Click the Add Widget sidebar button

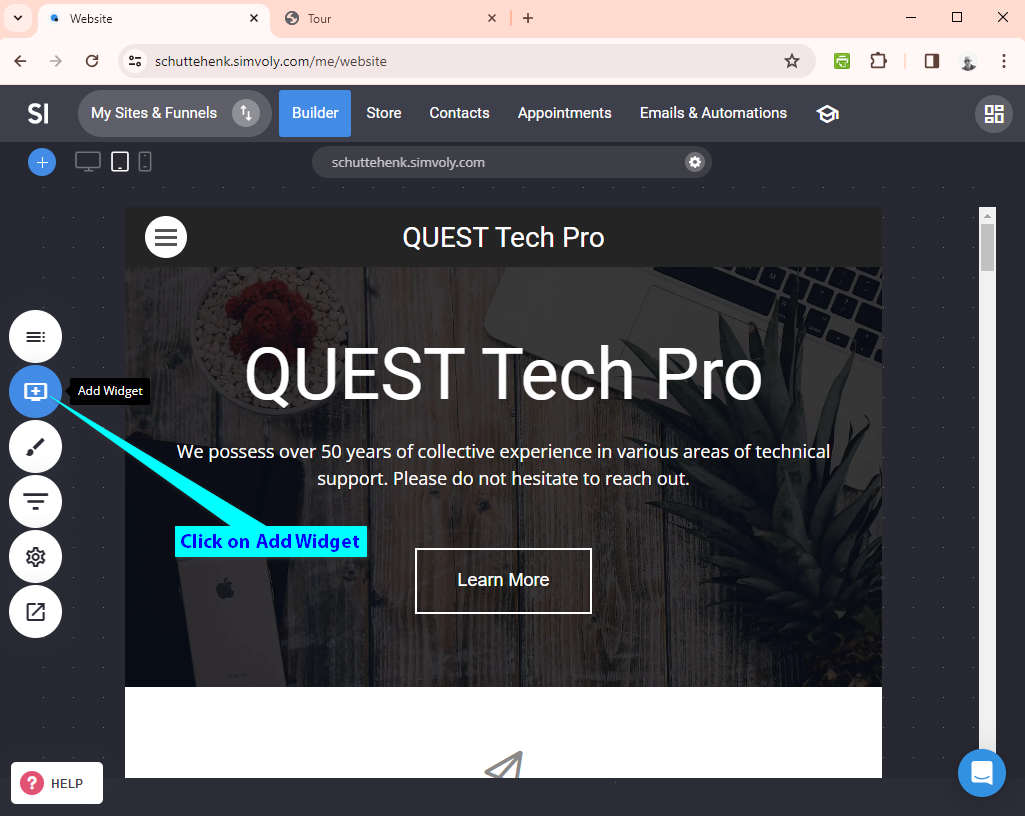(35, 392)
